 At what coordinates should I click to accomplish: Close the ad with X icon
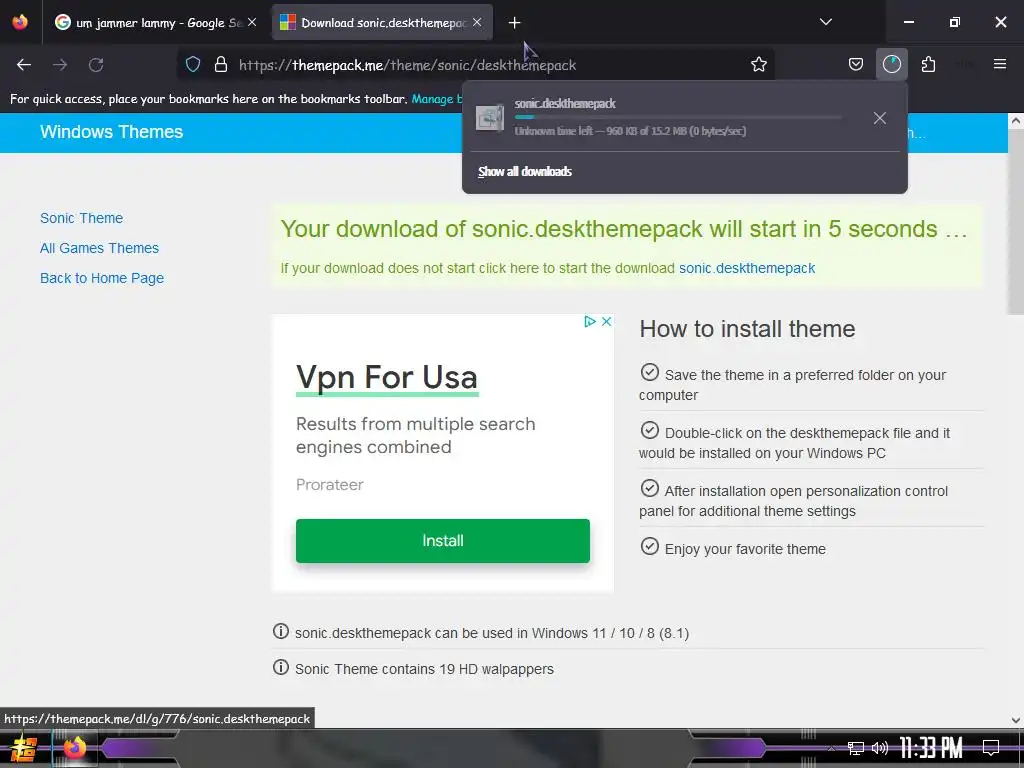click(607, 321)
